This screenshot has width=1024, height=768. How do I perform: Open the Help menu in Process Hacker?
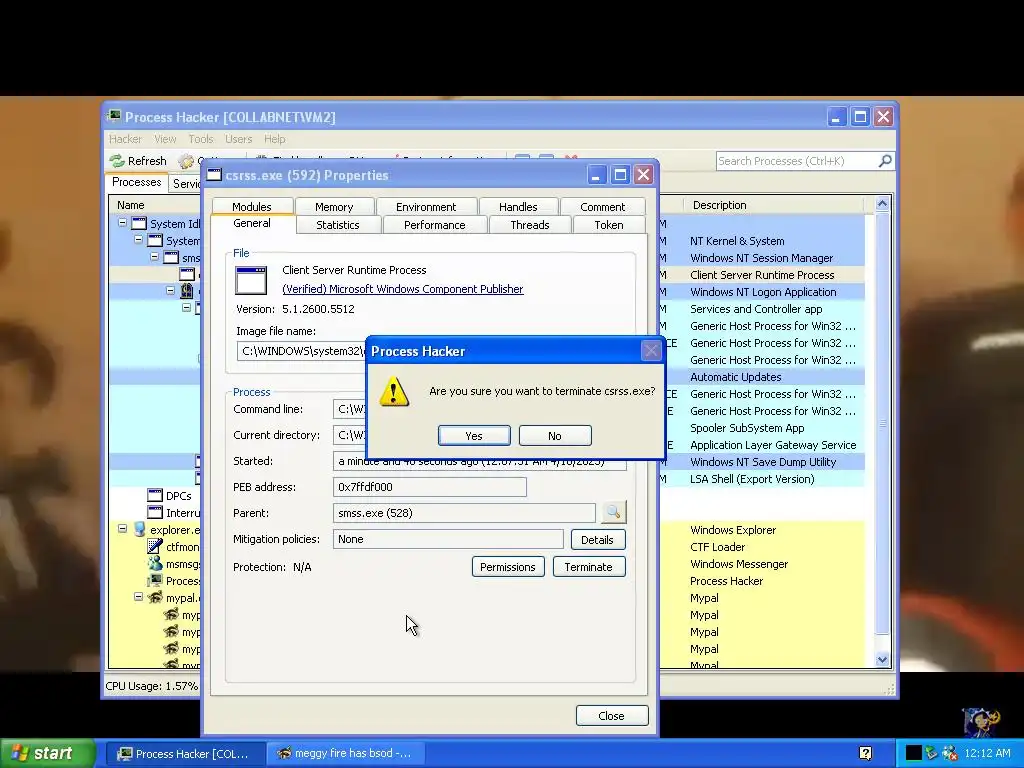click(x=274, y=139)
